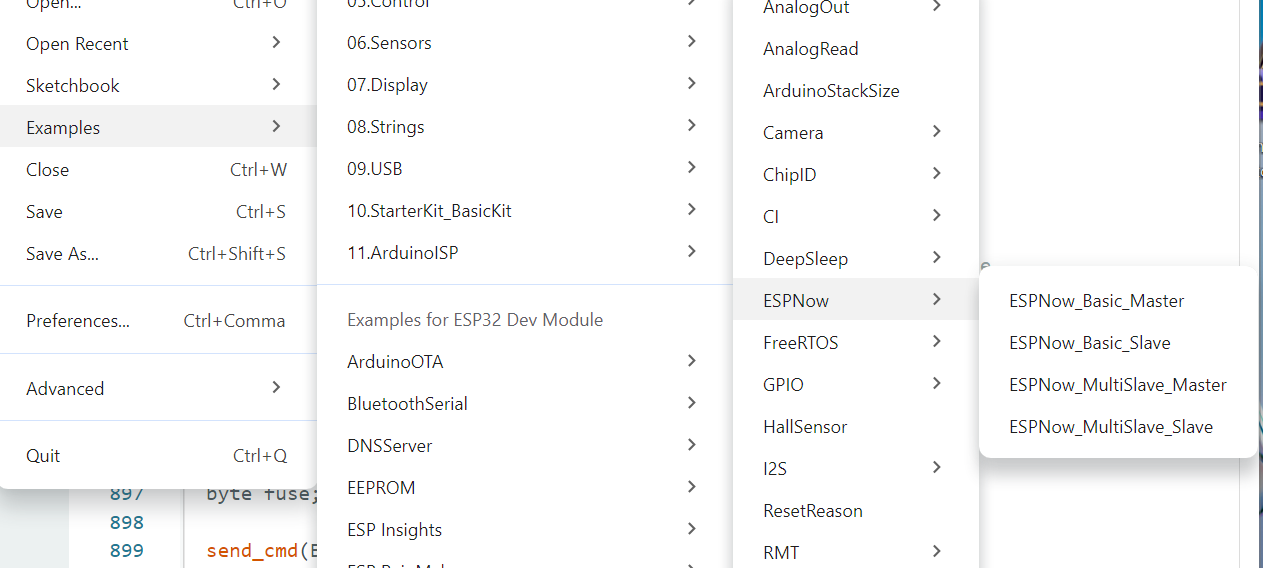Expand the 06.Sensors examples chevron

(692, 42)
